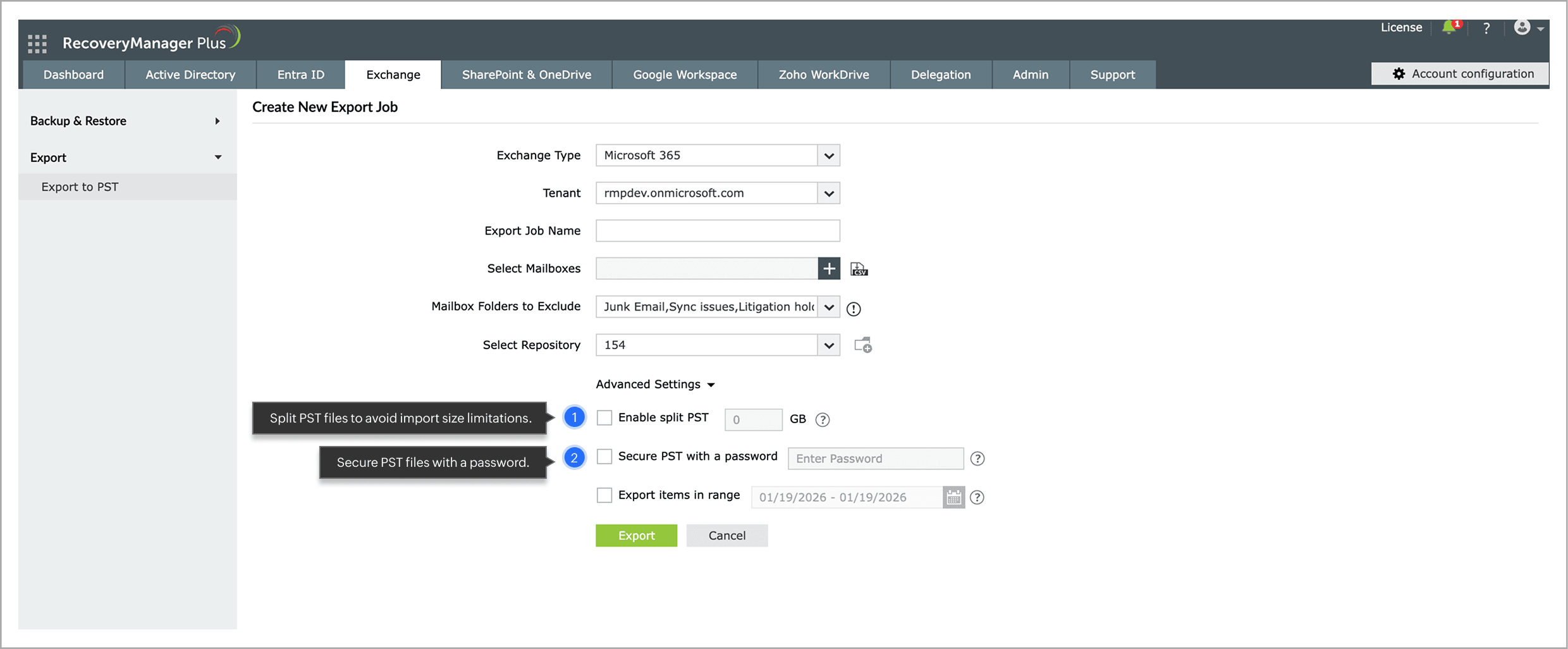Collapse the Advanced Settings section

655,385
